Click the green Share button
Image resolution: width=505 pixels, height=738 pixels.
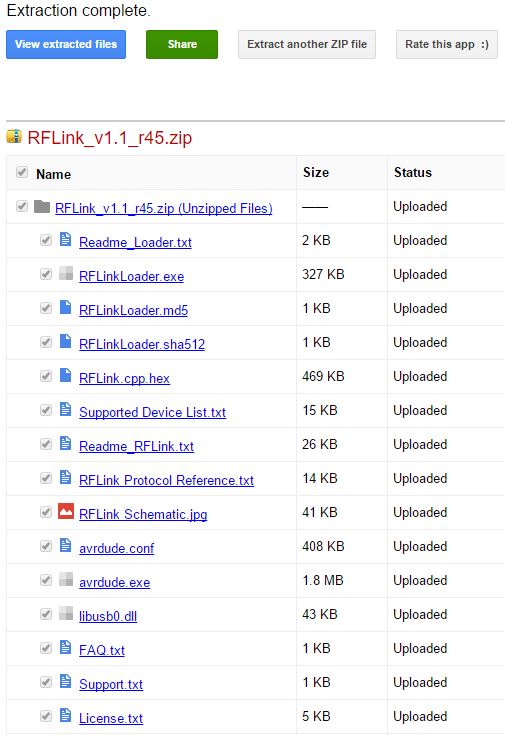(182, 44)
